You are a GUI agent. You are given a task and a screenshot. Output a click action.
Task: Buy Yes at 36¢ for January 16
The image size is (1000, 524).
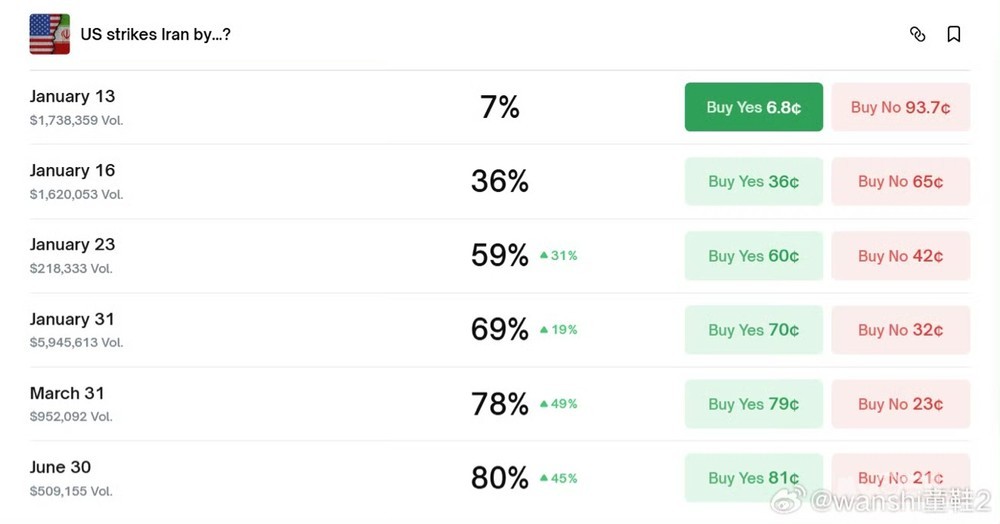coord(753,181)
